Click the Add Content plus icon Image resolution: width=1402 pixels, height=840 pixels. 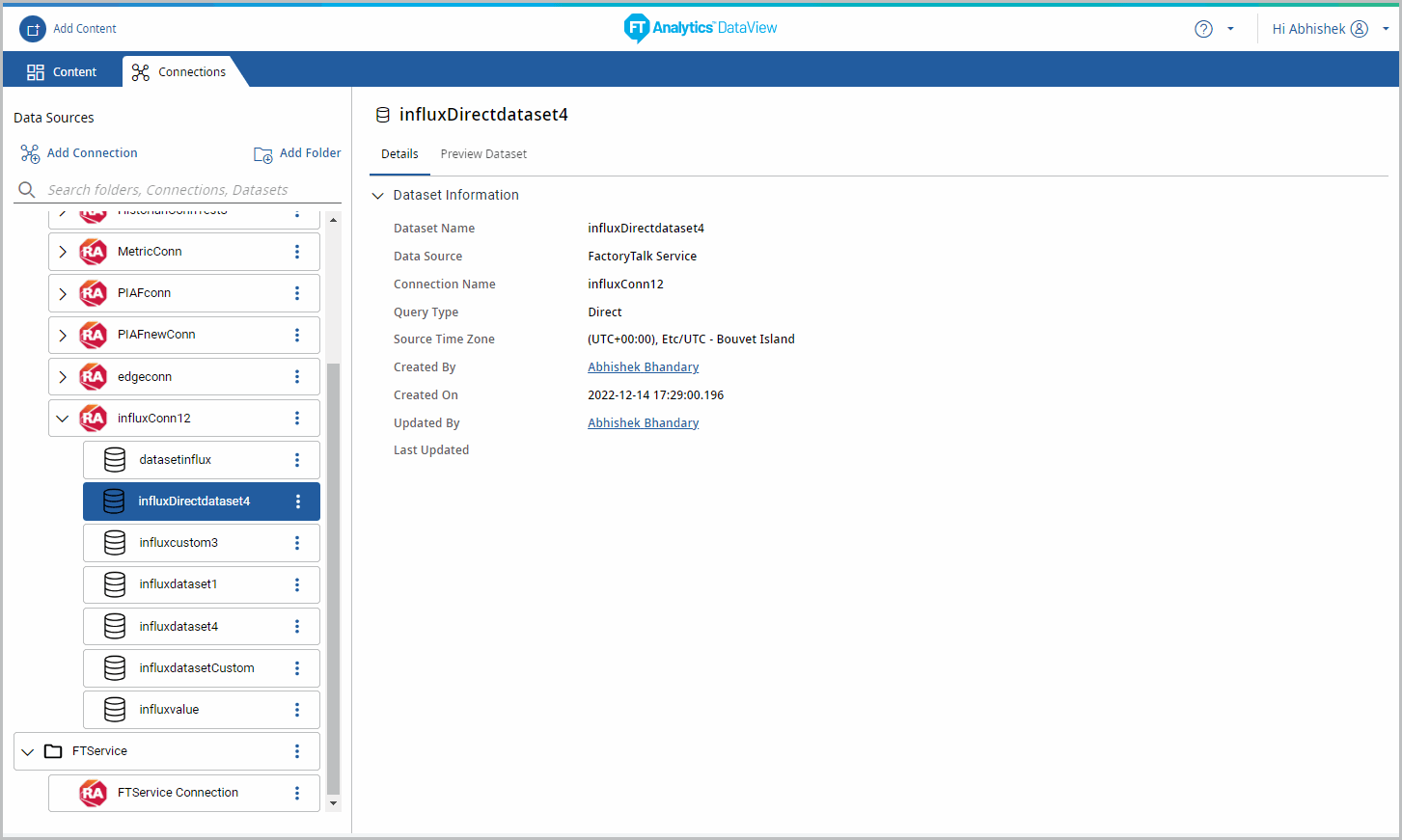click(x=33, y=29)
